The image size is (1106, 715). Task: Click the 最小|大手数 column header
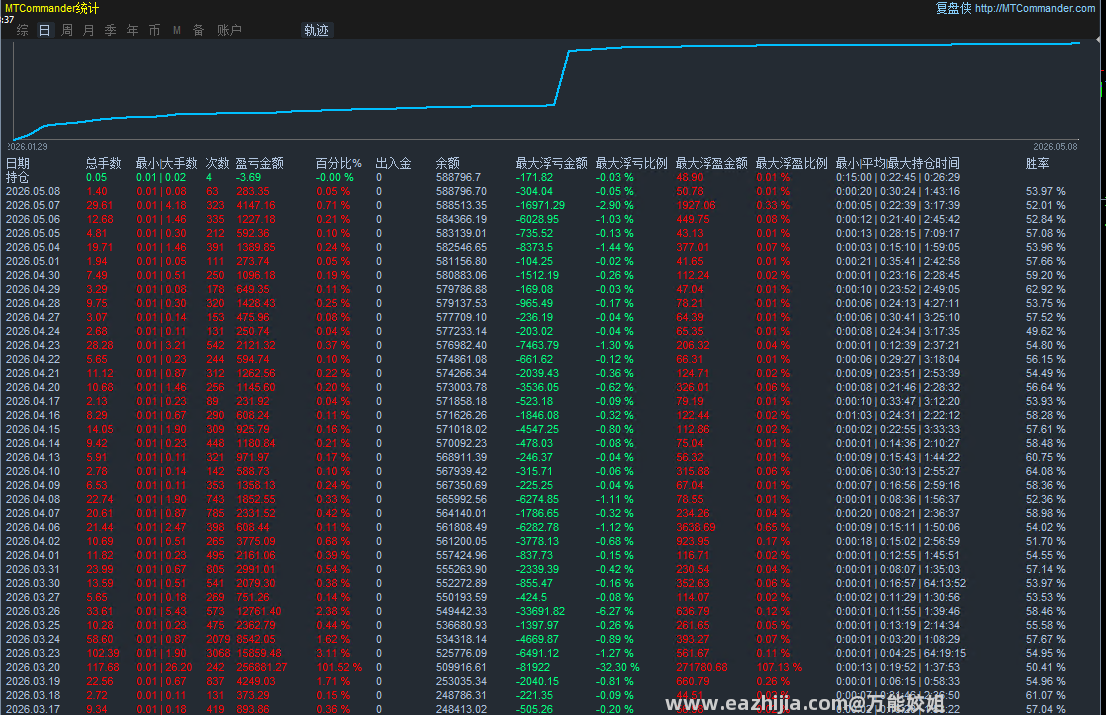(x=166, y=164)
